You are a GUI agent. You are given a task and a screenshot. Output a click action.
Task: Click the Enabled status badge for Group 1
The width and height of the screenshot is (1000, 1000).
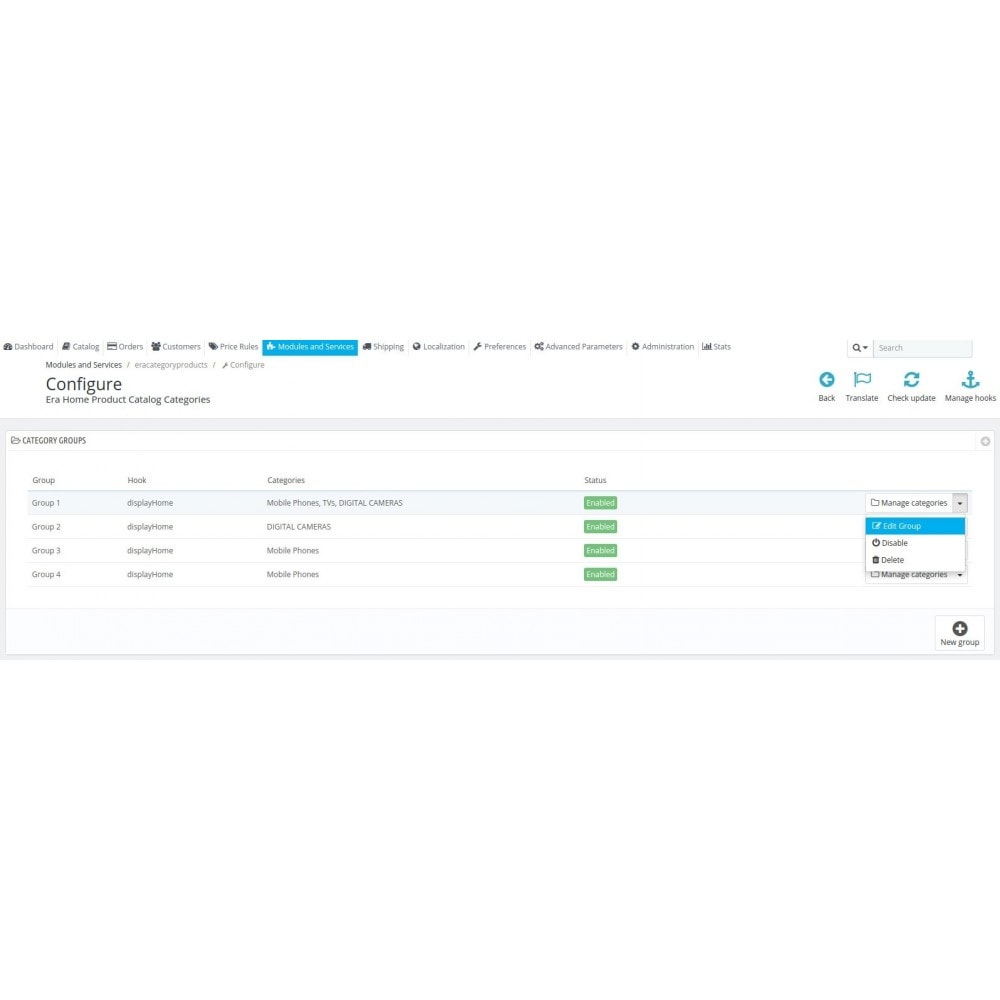[x=600, y=503]
